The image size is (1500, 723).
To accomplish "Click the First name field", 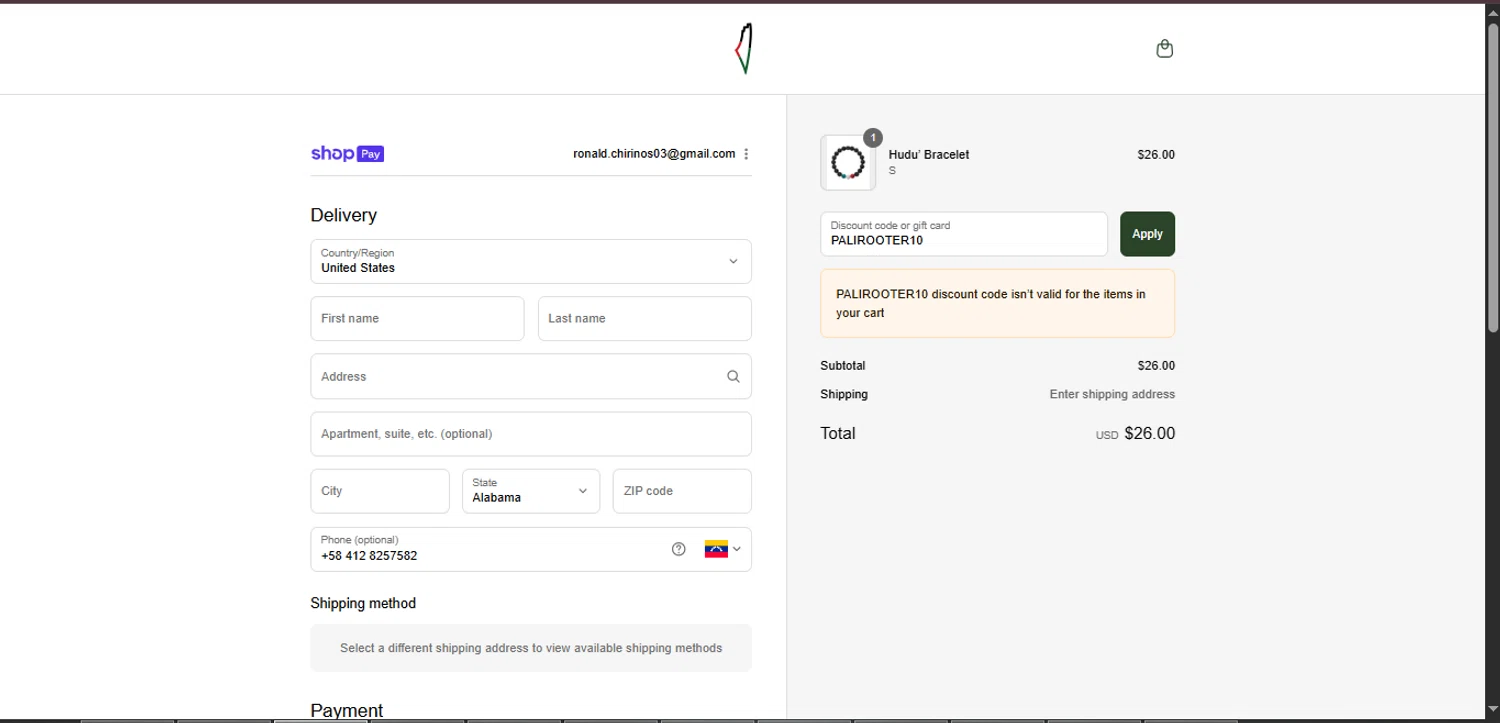I will coord(417,319).
